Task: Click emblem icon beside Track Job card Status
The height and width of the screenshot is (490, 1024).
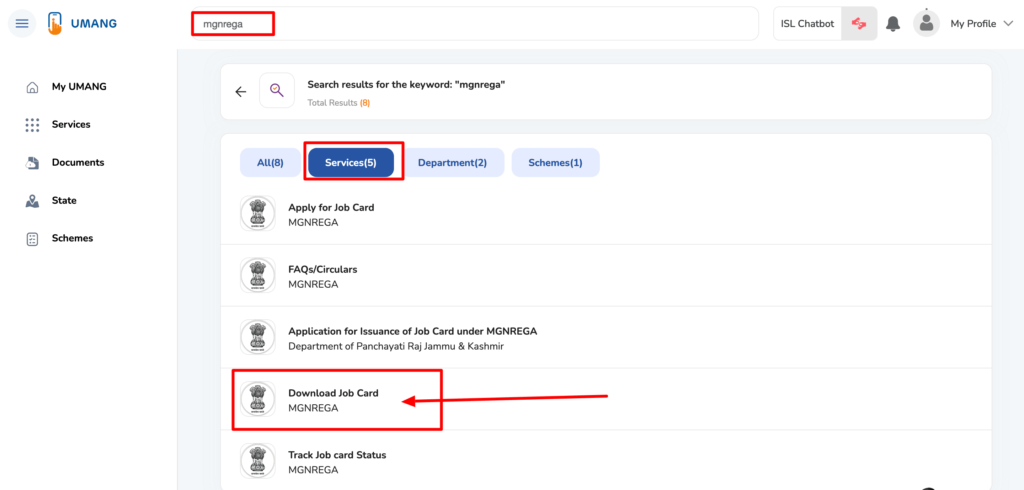Action: [257, 461]
